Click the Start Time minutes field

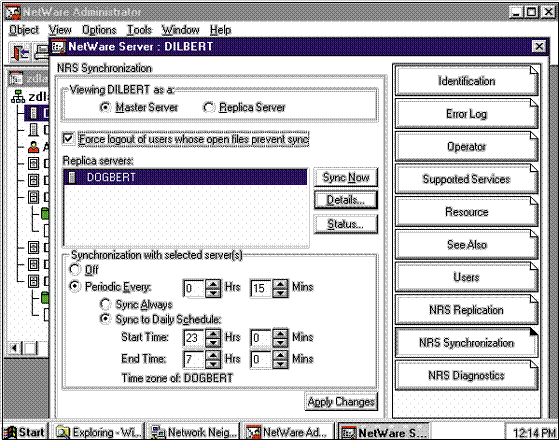click(261, 338)
